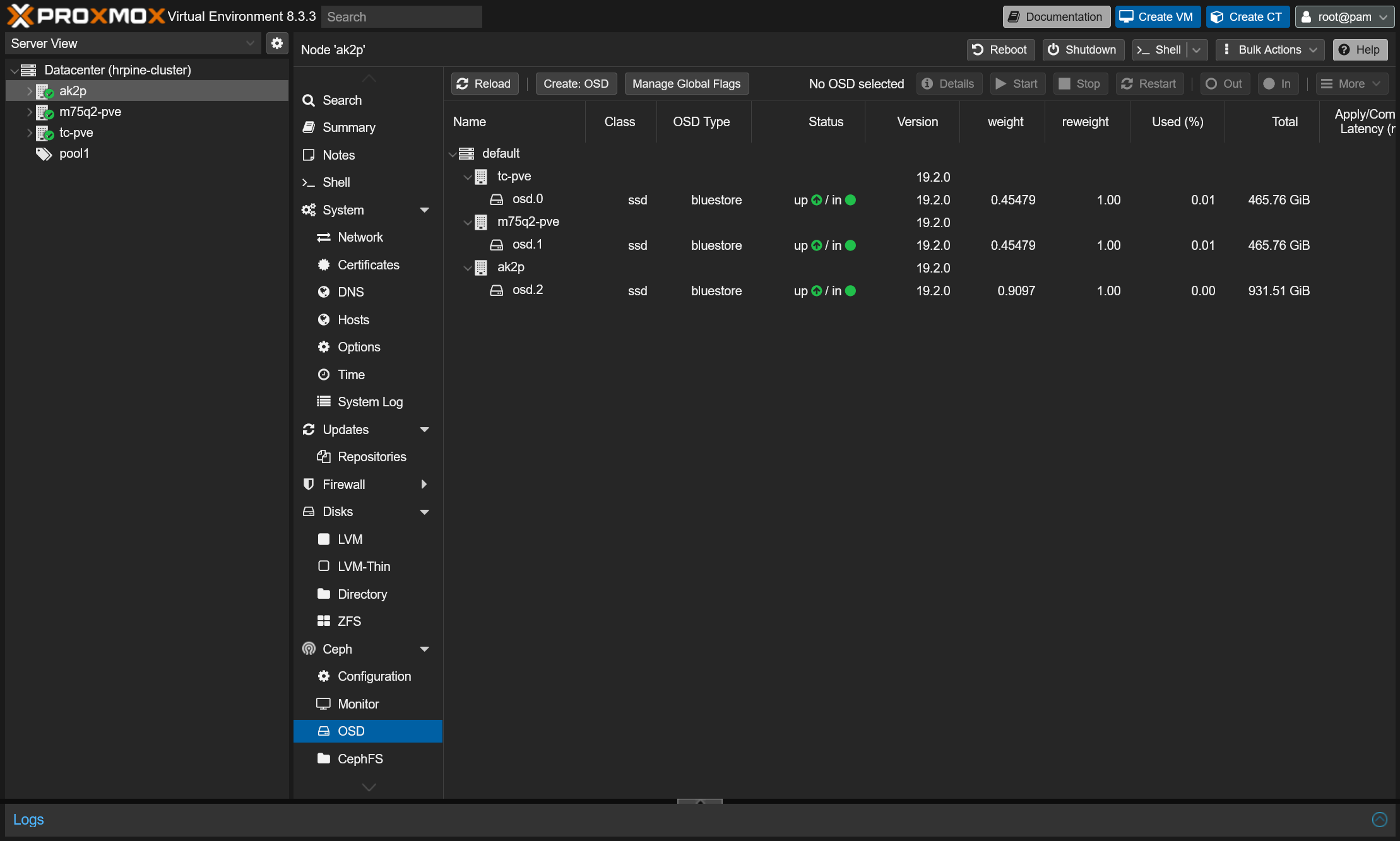This screenshot has height=841, width=1400.
Task: Click the osd.1 drive icon
Action: [497, 245]
